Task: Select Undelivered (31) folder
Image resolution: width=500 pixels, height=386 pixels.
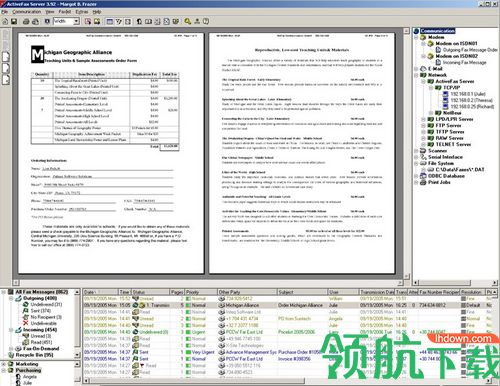Action: pos(46,304)
